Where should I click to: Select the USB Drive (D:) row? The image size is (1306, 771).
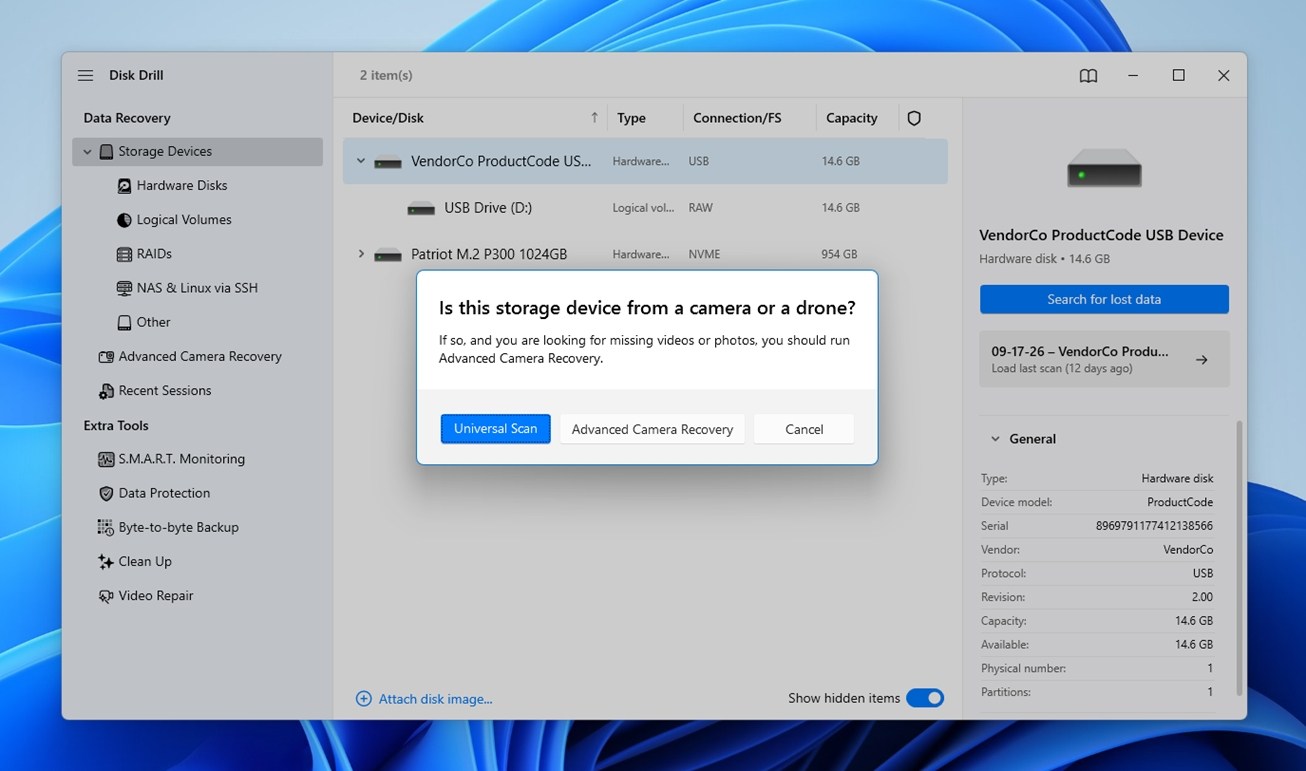pyautogui.click(x=645, y=208)
